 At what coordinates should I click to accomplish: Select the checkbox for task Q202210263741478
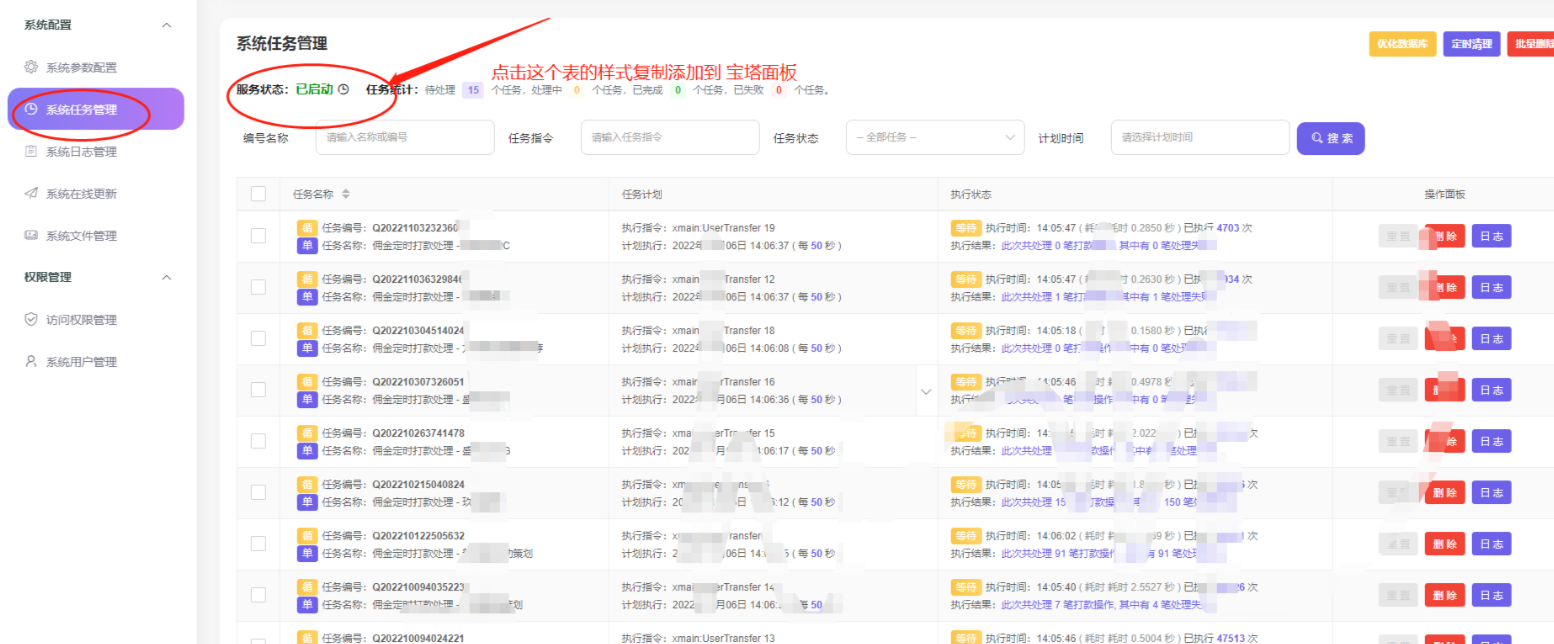click(x=259, y=441)
